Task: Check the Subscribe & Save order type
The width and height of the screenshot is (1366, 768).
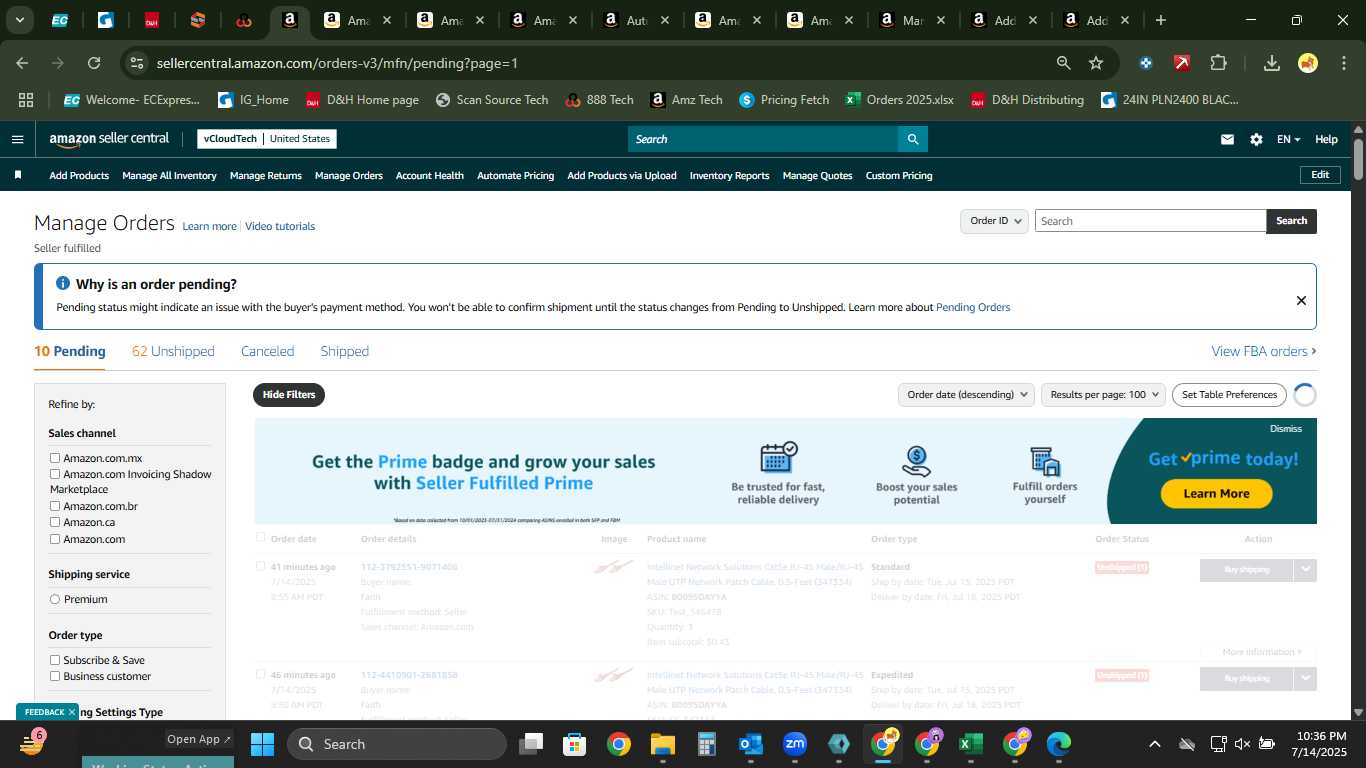Action: point(55,660)
